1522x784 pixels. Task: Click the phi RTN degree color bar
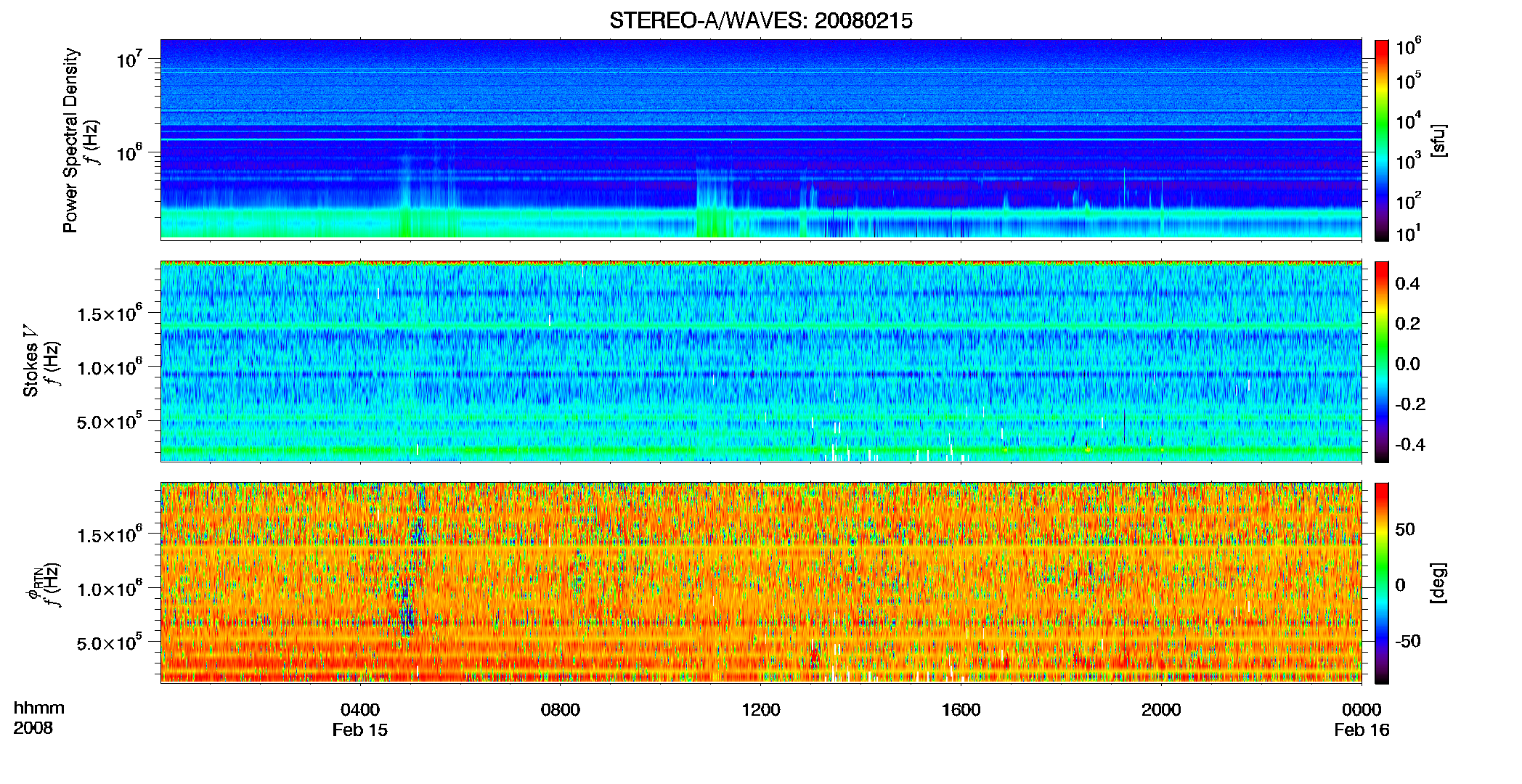[1382, 584]
